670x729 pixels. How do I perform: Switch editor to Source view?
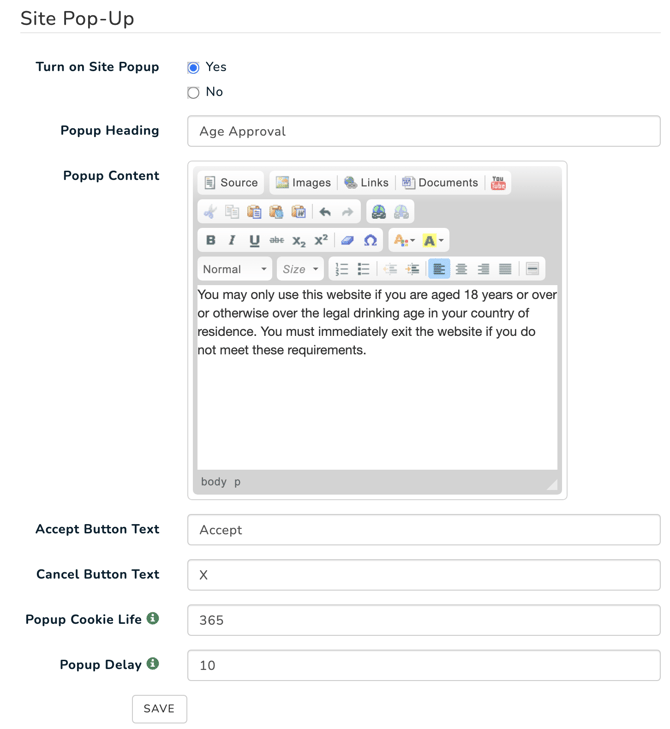[231, 183]
